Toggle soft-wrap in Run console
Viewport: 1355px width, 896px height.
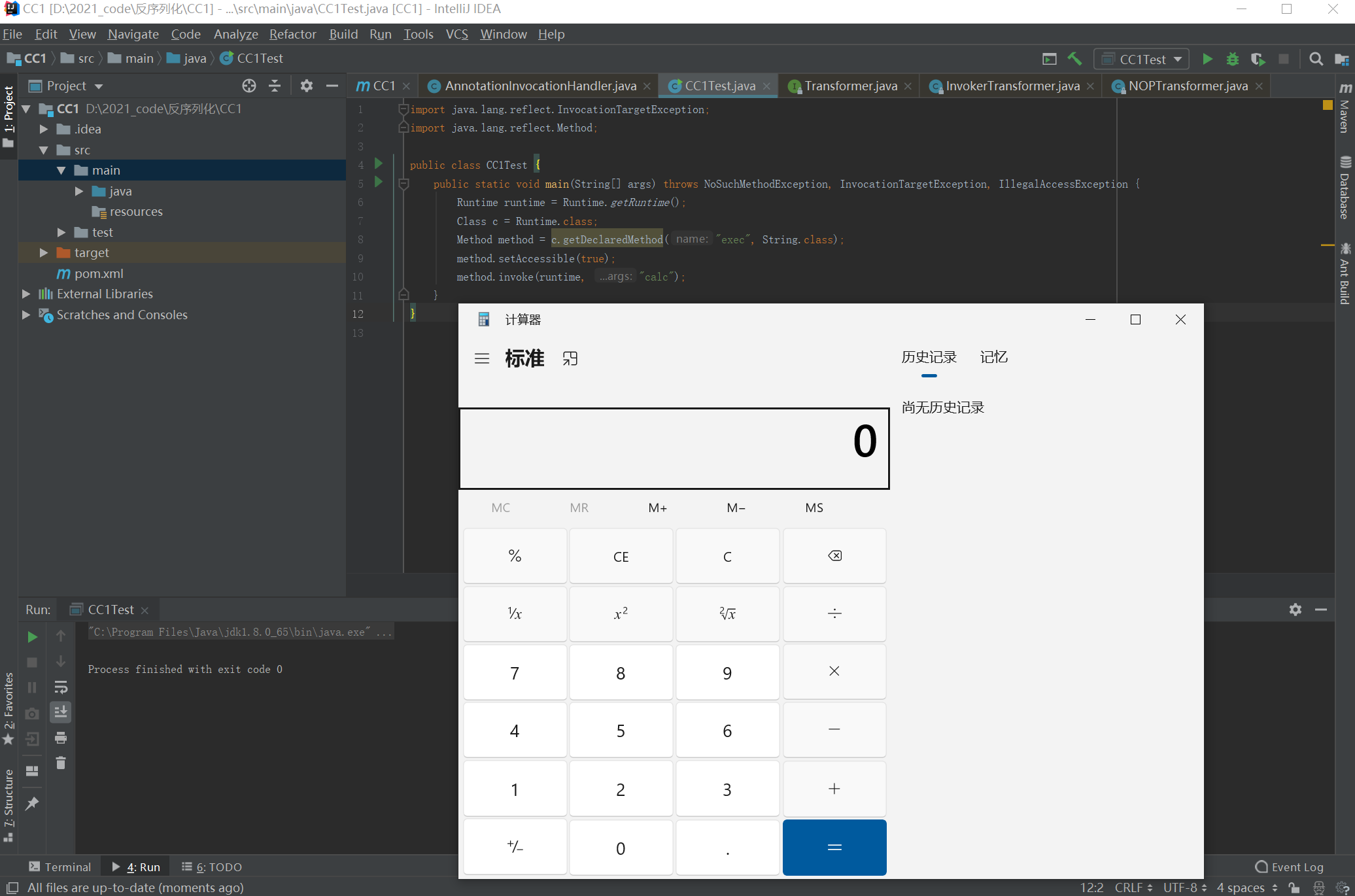point(61,687)
